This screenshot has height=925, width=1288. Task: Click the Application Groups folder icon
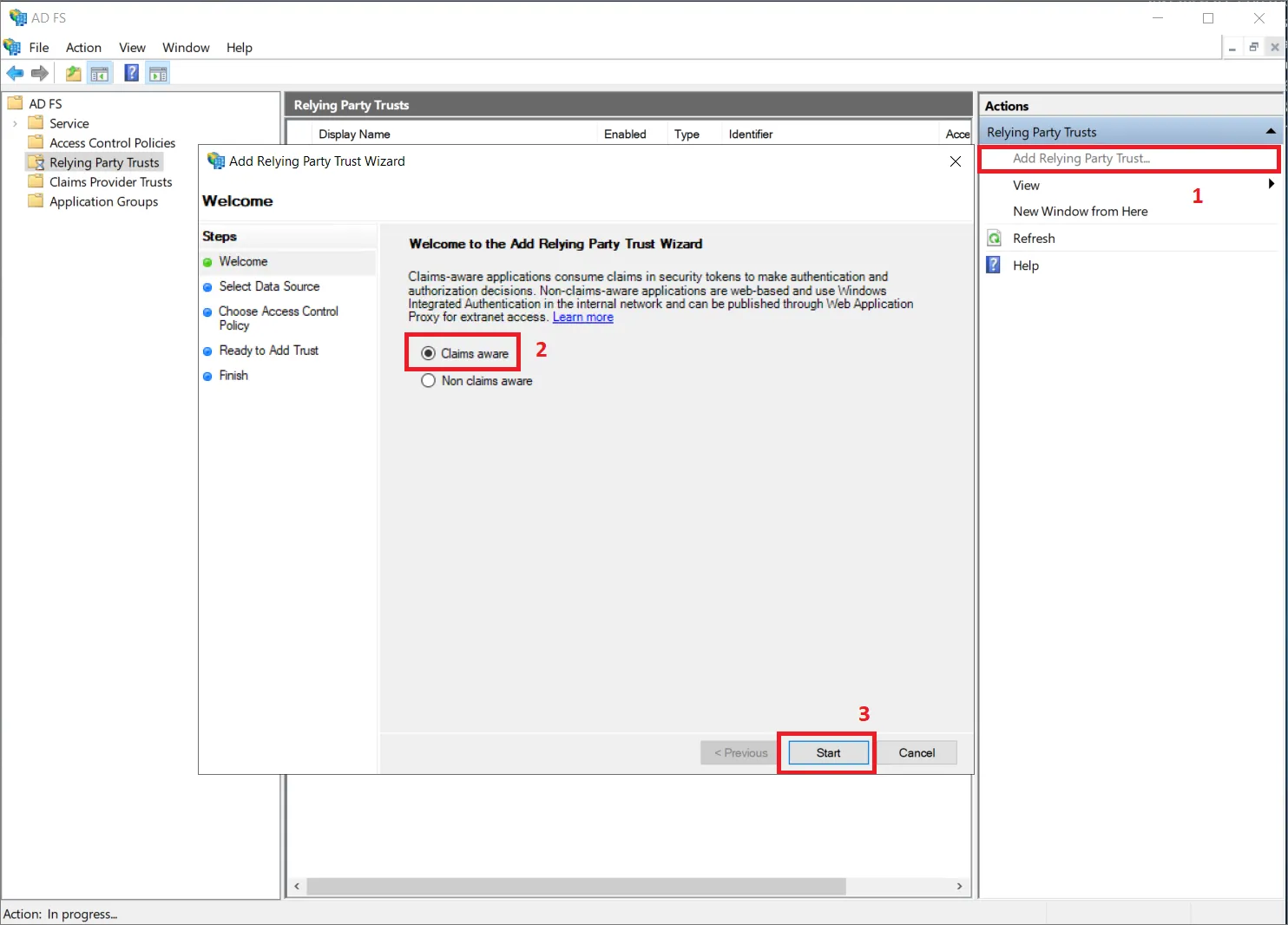click(x=36, y=201)
